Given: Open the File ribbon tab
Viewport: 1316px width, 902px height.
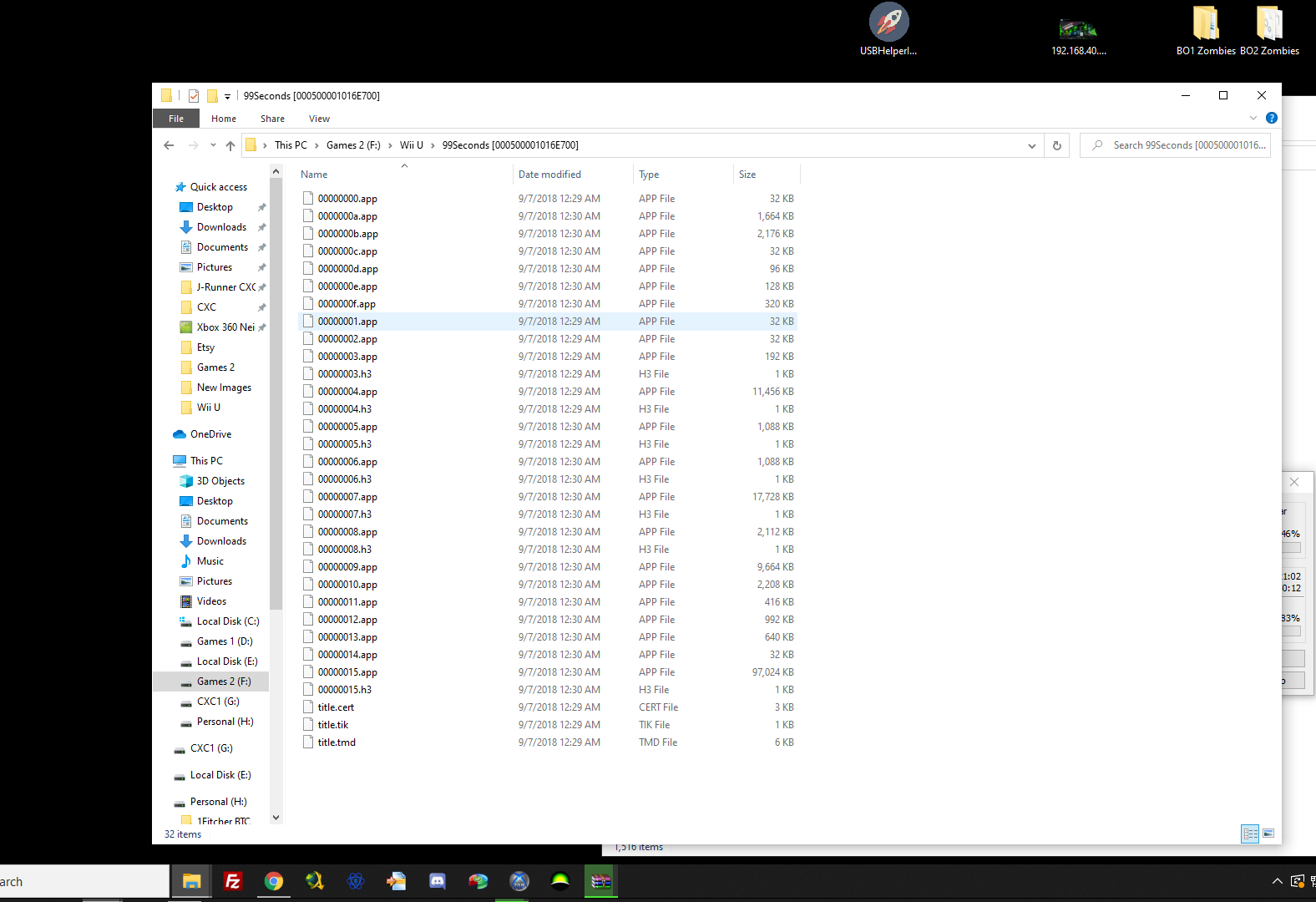Looking at the screenshot, I should coord(176,119).
